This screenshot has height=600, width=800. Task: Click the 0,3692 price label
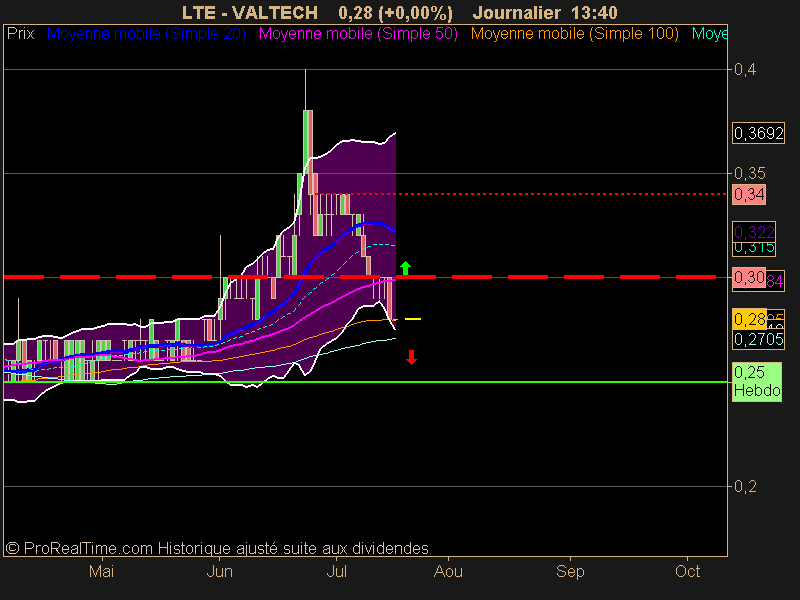click(x=758, y=133)
